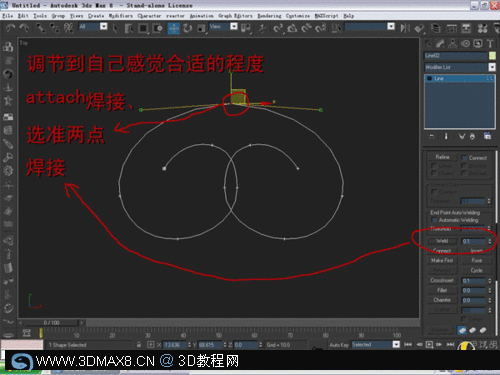
Task: Toggle the Angle Snap icon
Action: click(x=292, y=28)
